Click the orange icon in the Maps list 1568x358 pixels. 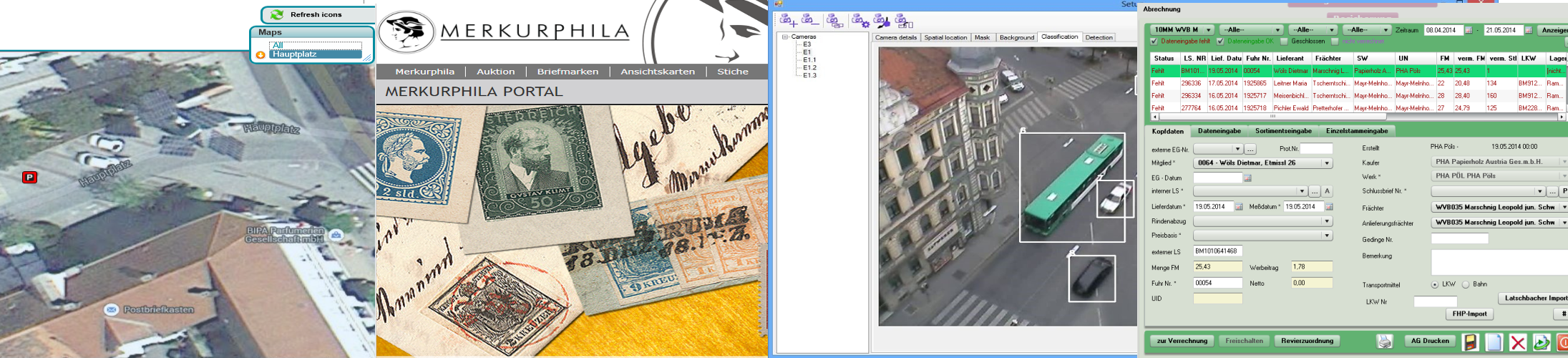pos(260,54)
